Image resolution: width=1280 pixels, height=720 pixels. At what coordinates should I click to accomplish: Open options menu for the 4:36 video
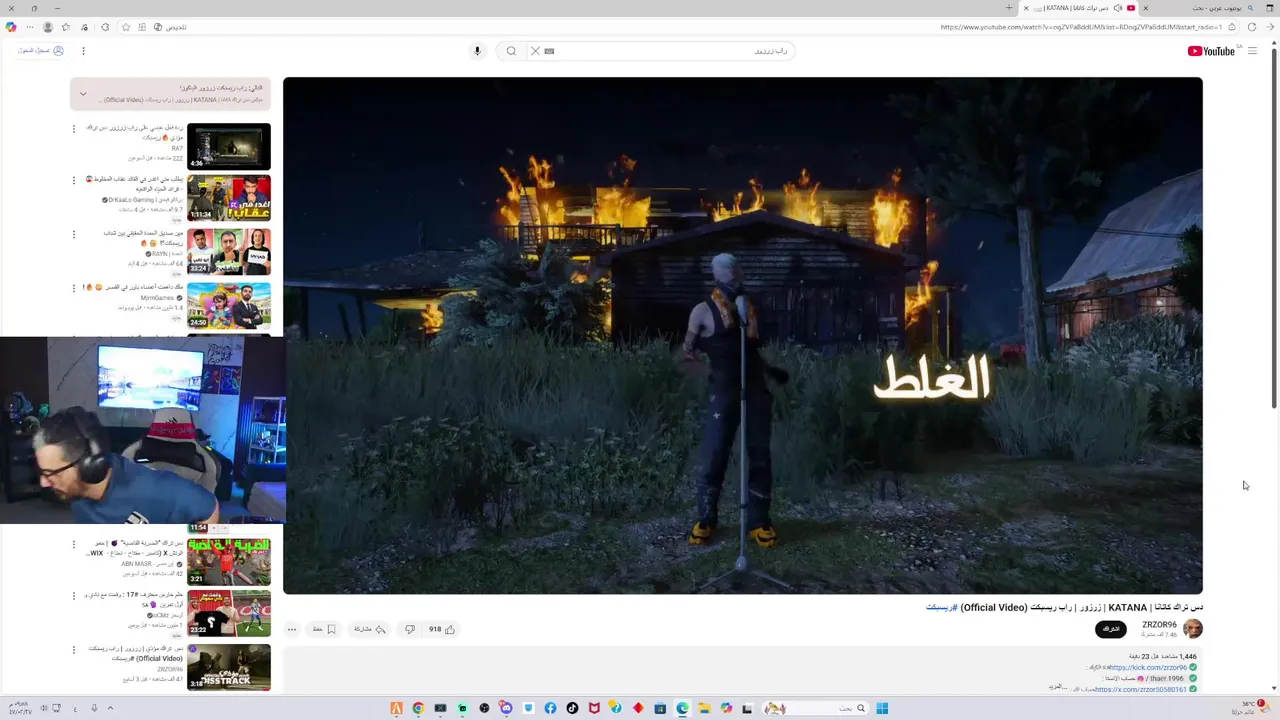[73, 128]
